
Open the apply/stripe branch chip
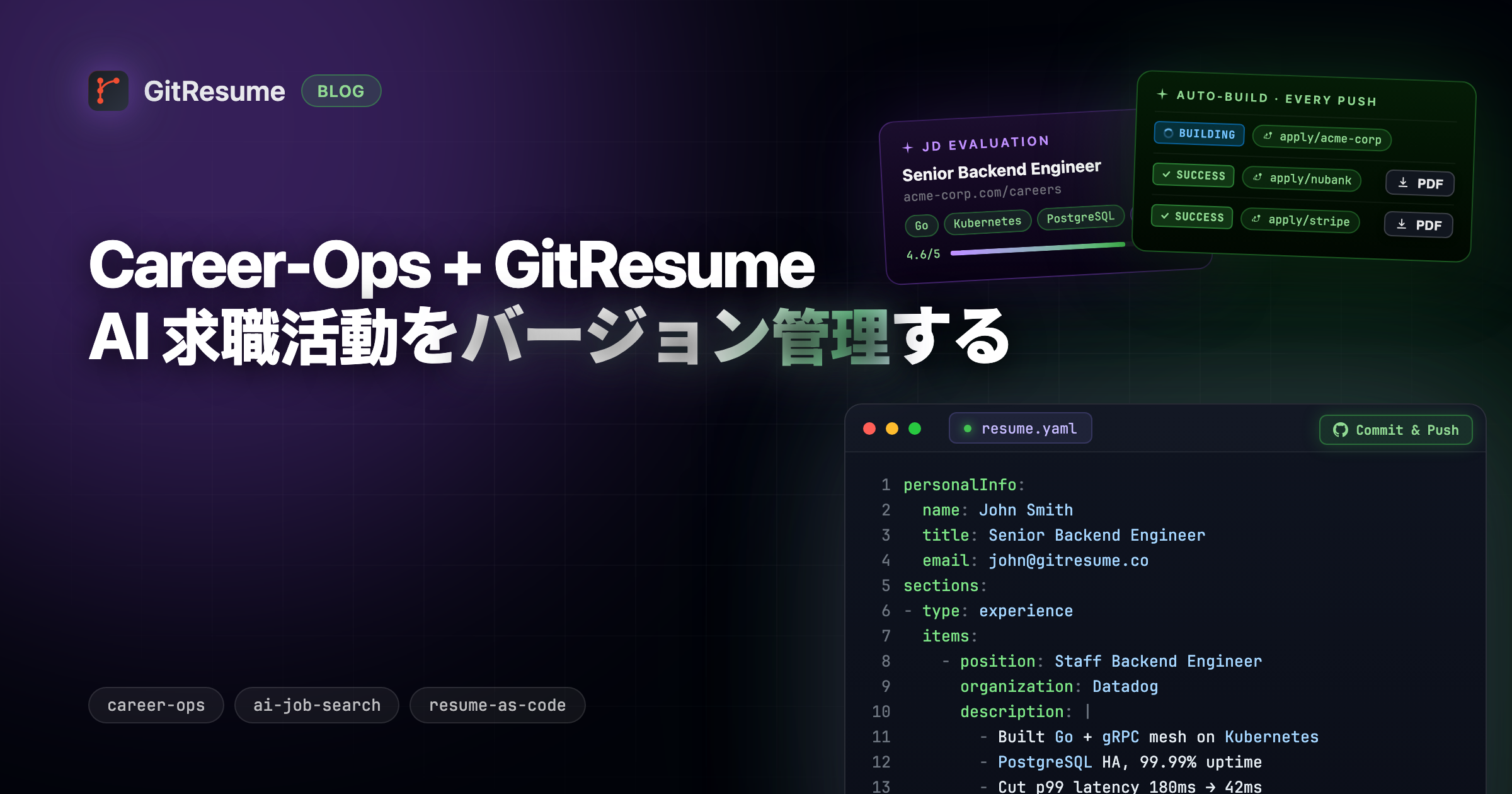point(1300,221)
